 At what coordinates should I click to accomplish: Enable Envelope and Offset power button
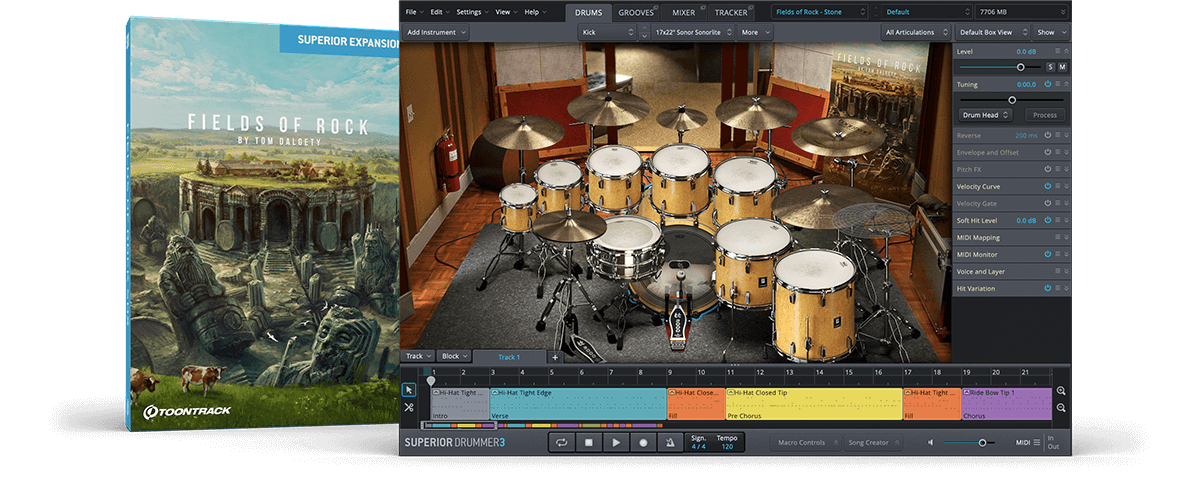pyautogui.click(x=1047, y=152)
